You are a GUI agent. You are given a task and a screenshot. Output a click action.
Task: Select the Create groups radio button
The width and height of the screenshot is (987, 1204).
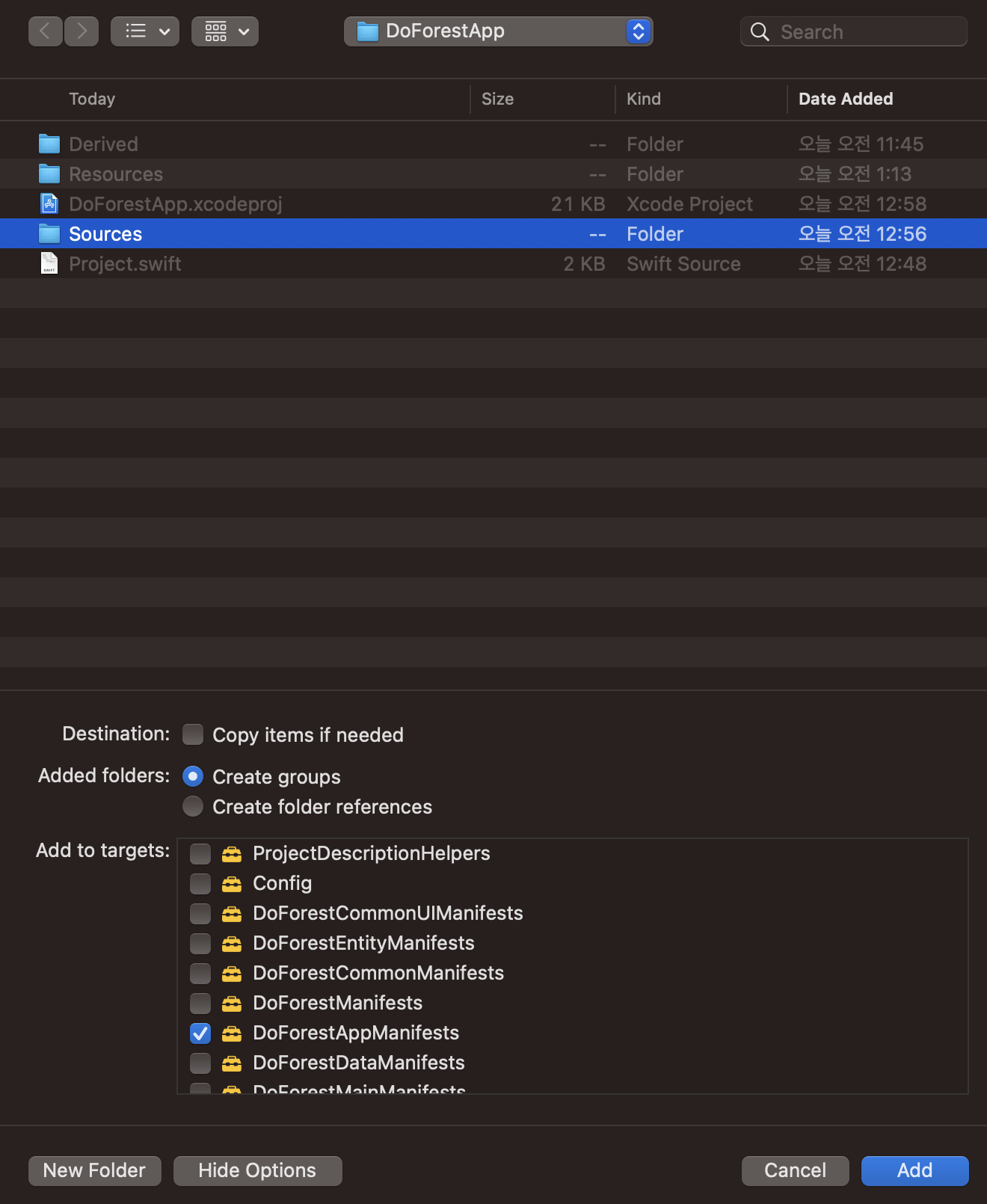(193, 776)
